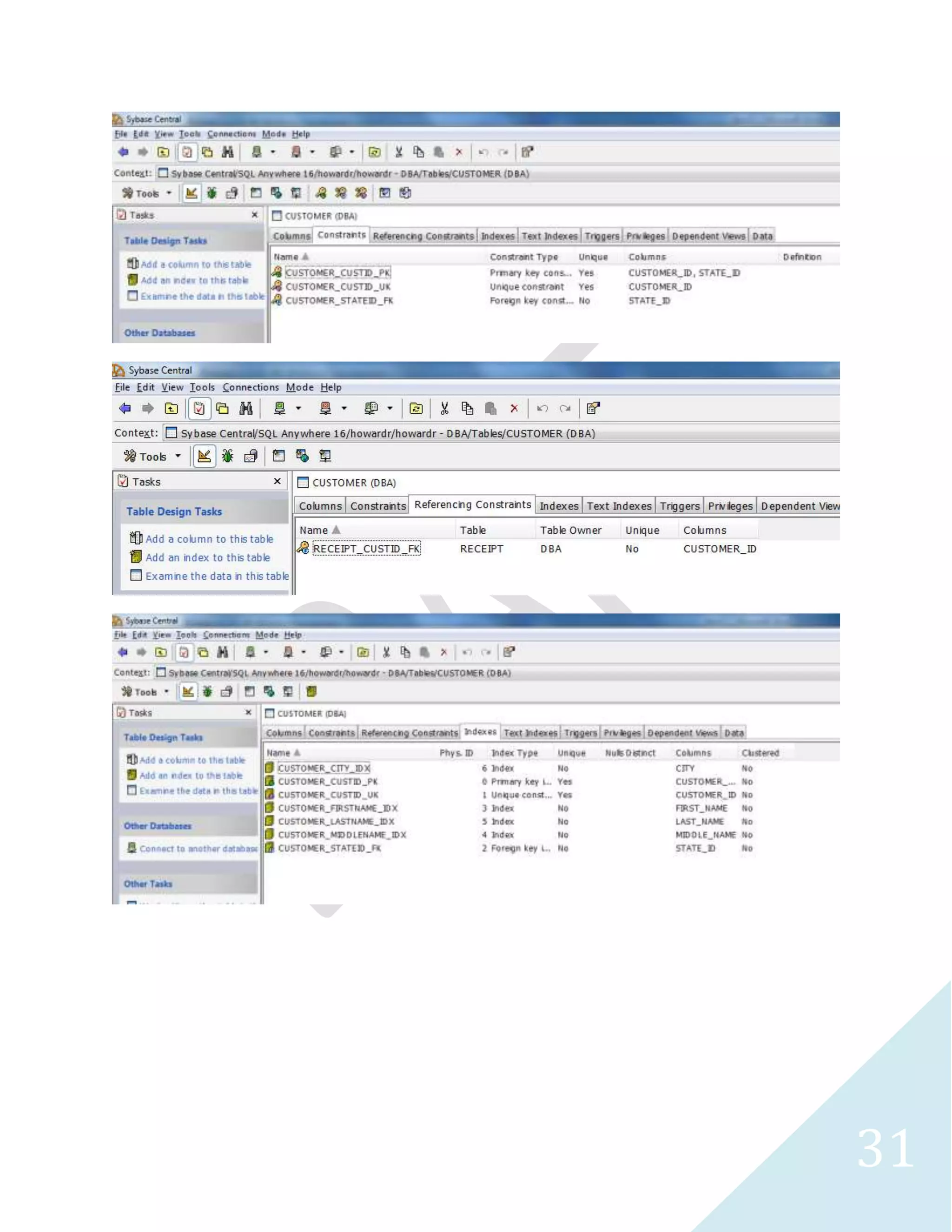This screenshot has height=1232, width=952.
Task: Click 'Examine the data in this table', middle window
Action: pyautogui.click(x=217, y=576)
